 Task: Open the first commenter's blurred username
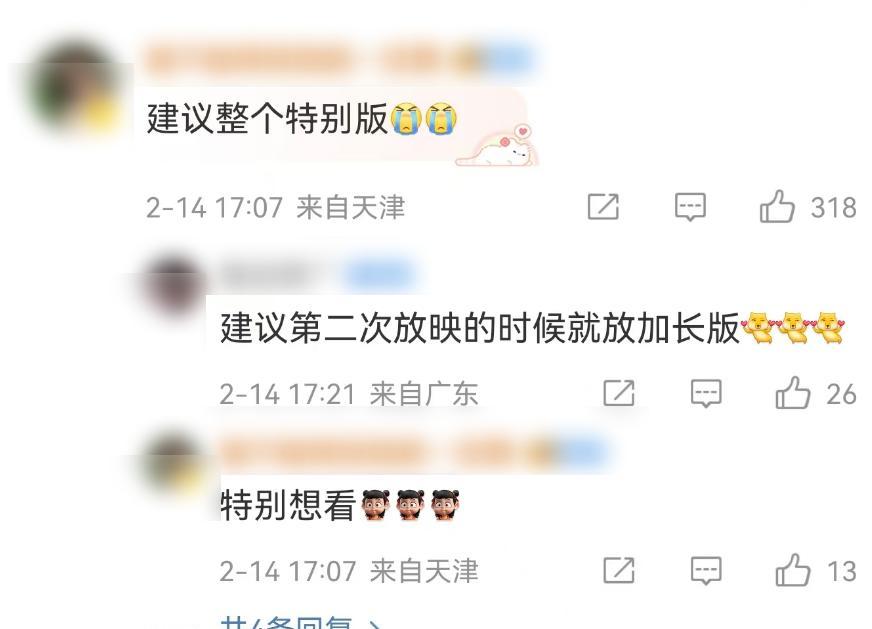pyautogui.click(x=339, y=60)
